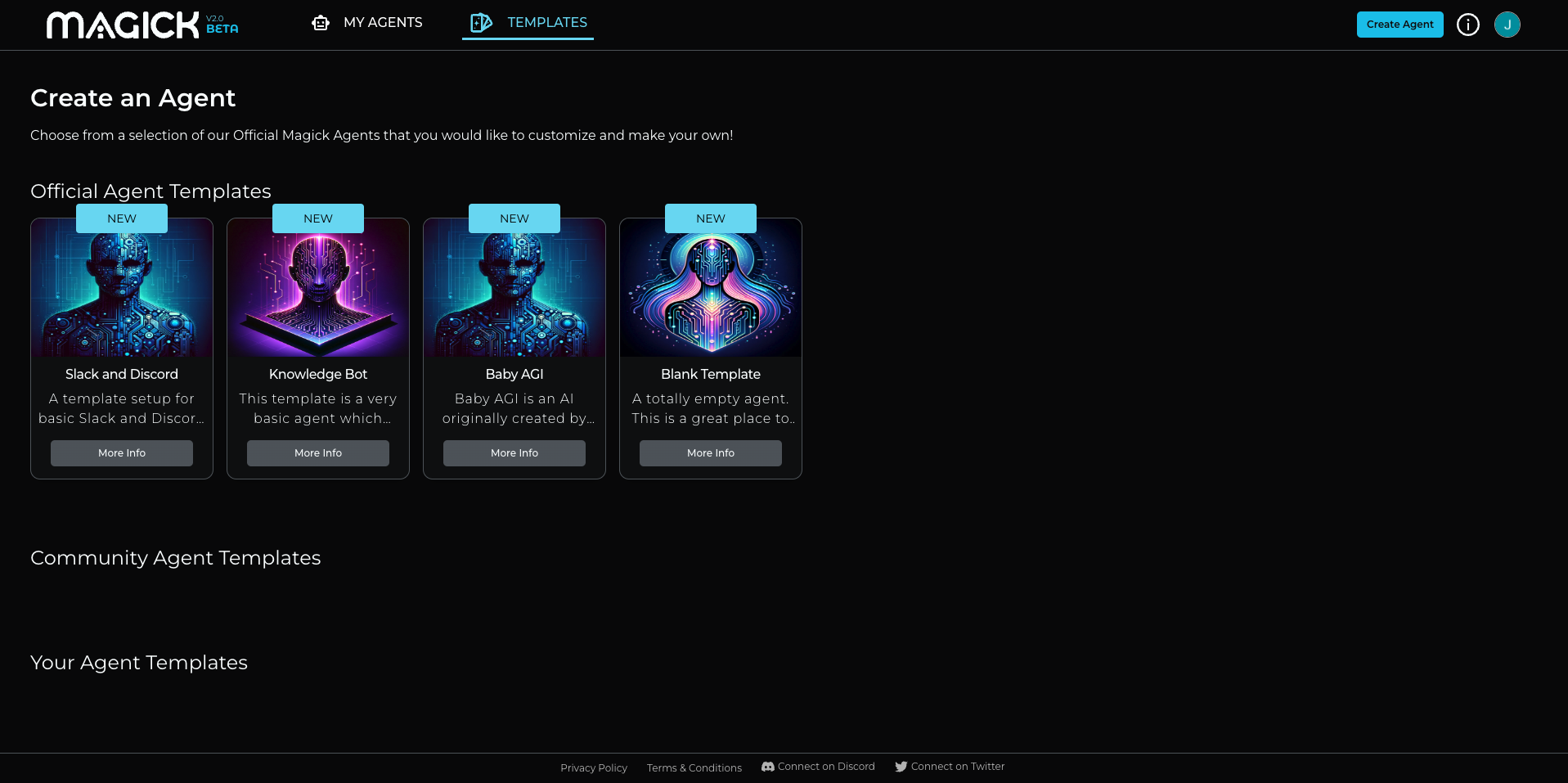The height and width of the screenshot is (783, 1568).
Task: Open More Info for Blank Template
Action: click(711, 453)
